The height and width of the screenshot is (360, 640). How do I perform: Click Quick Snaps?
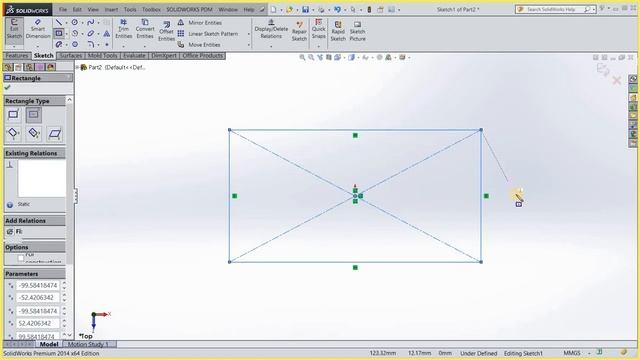click(318, 29)
